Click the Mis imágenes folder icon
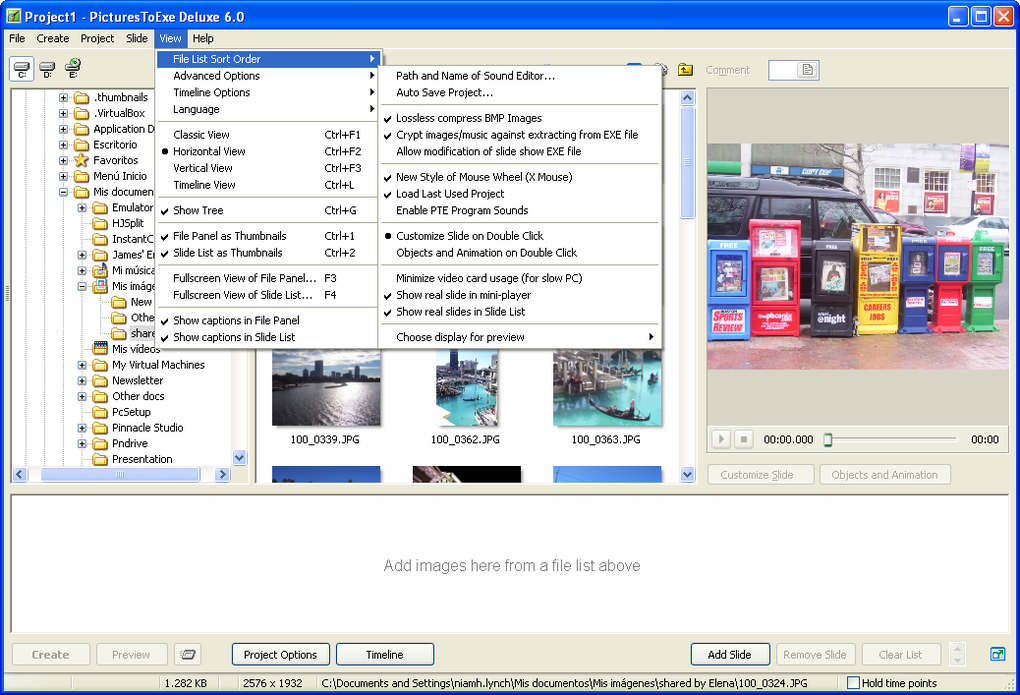The image size is (1020, 695). pyautogui.click(x=100, y=286)
